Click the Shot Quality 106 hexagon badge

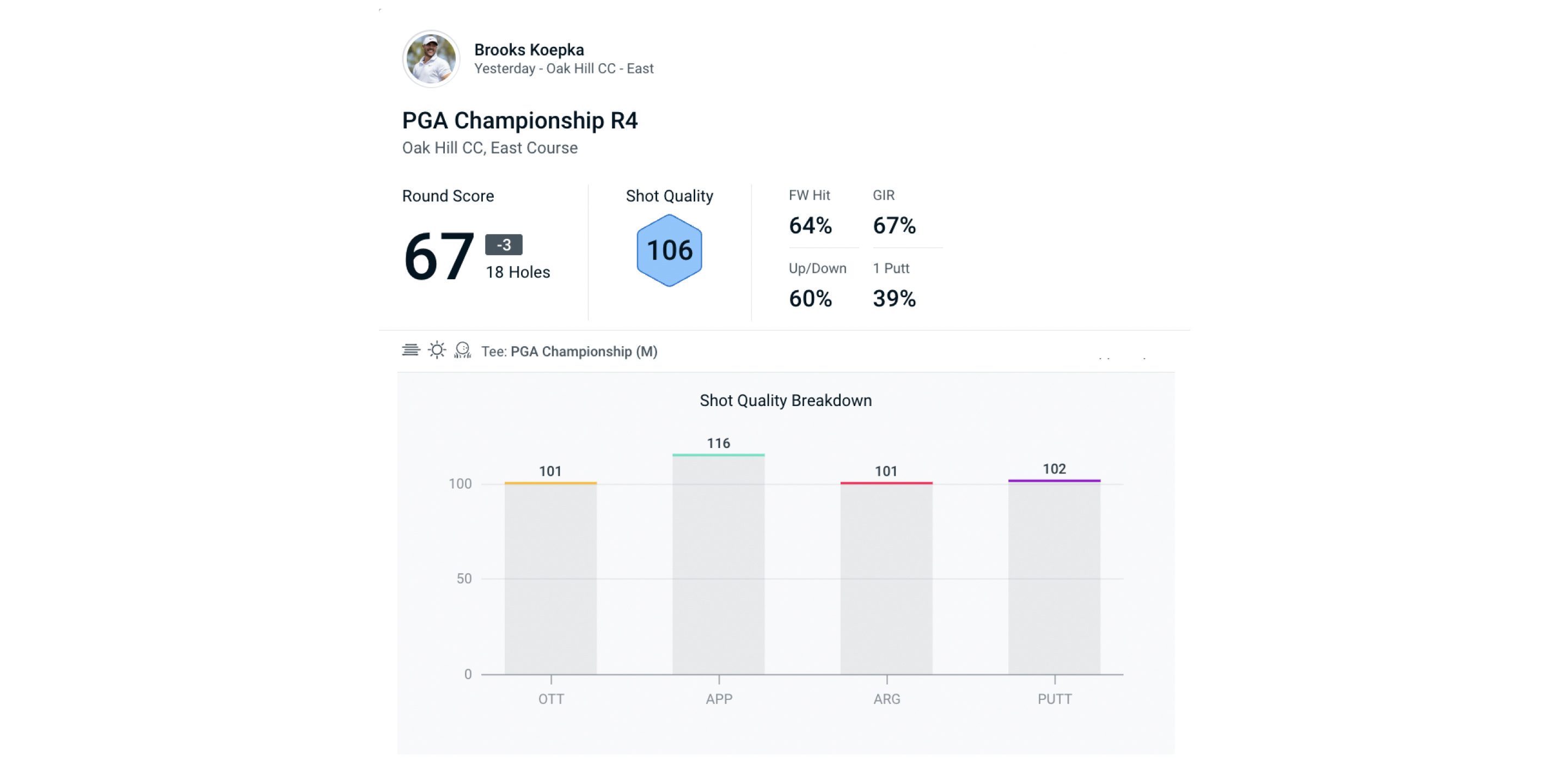point(669,250)
